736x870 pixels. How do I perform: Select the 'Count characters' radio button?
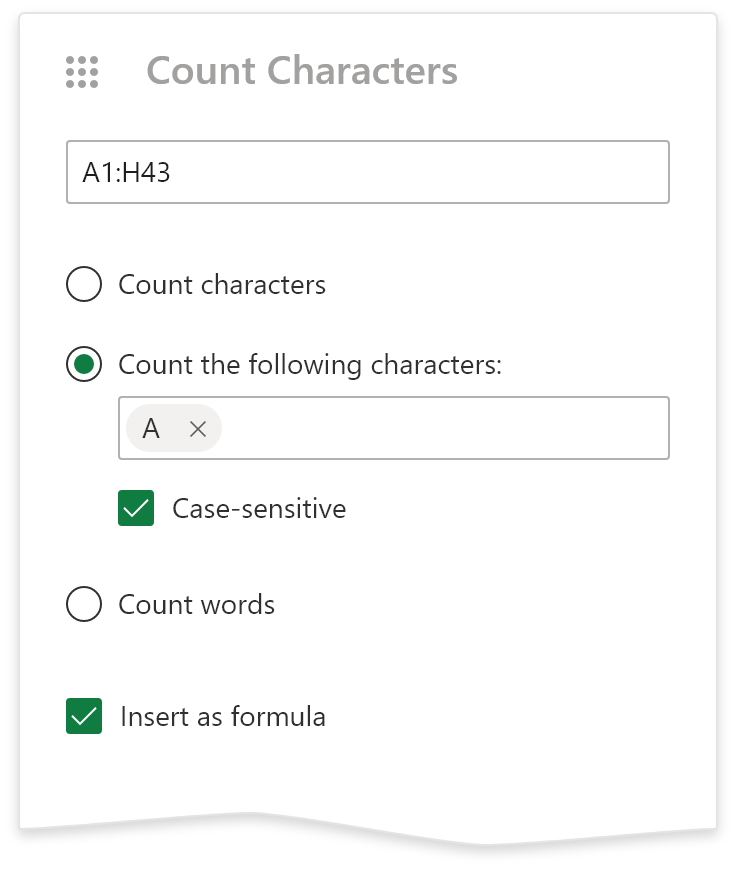(84, 285)
